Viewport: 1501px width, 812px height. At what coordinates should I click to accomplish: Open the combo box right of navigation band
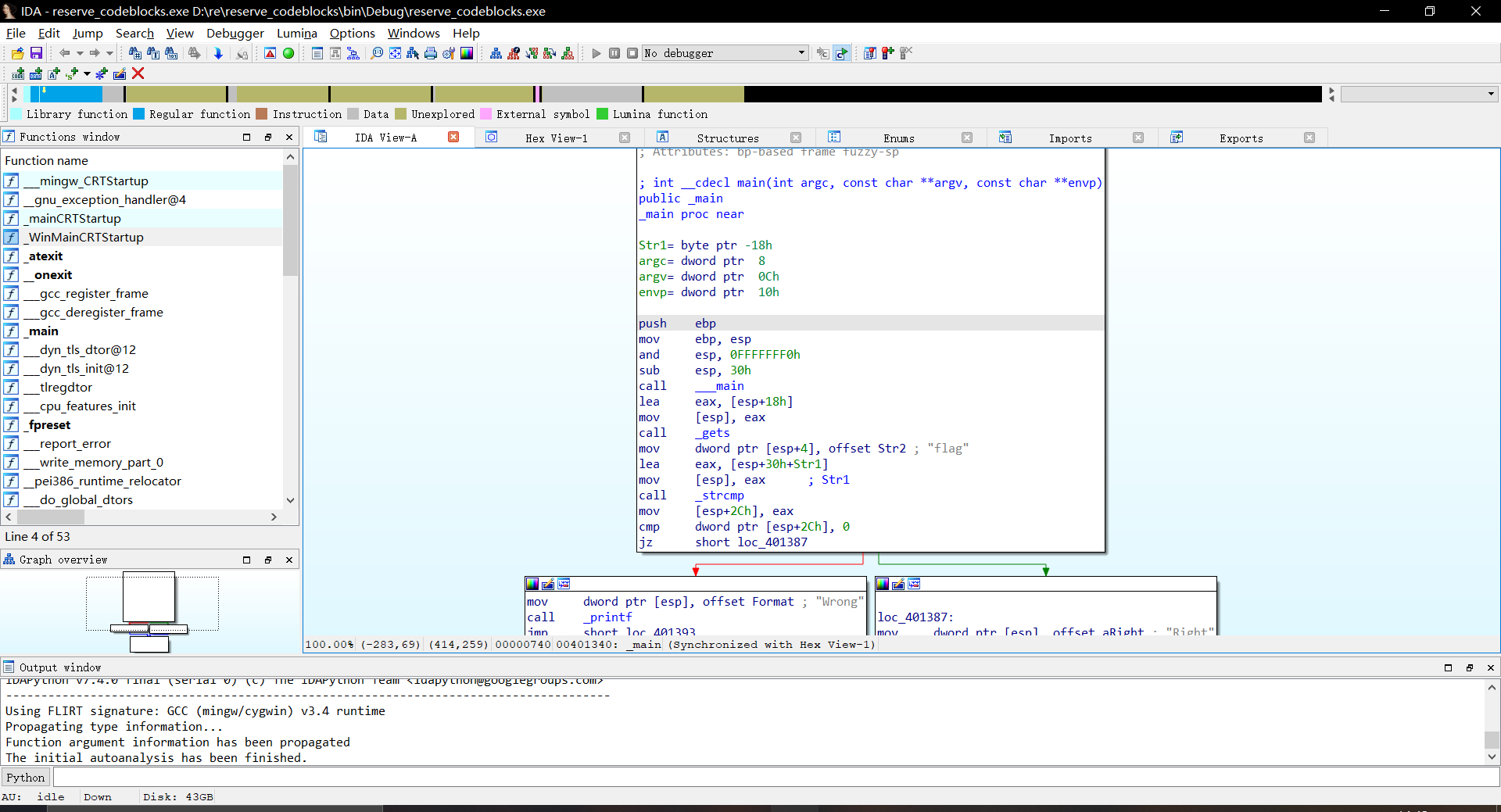click(1420, 94)
